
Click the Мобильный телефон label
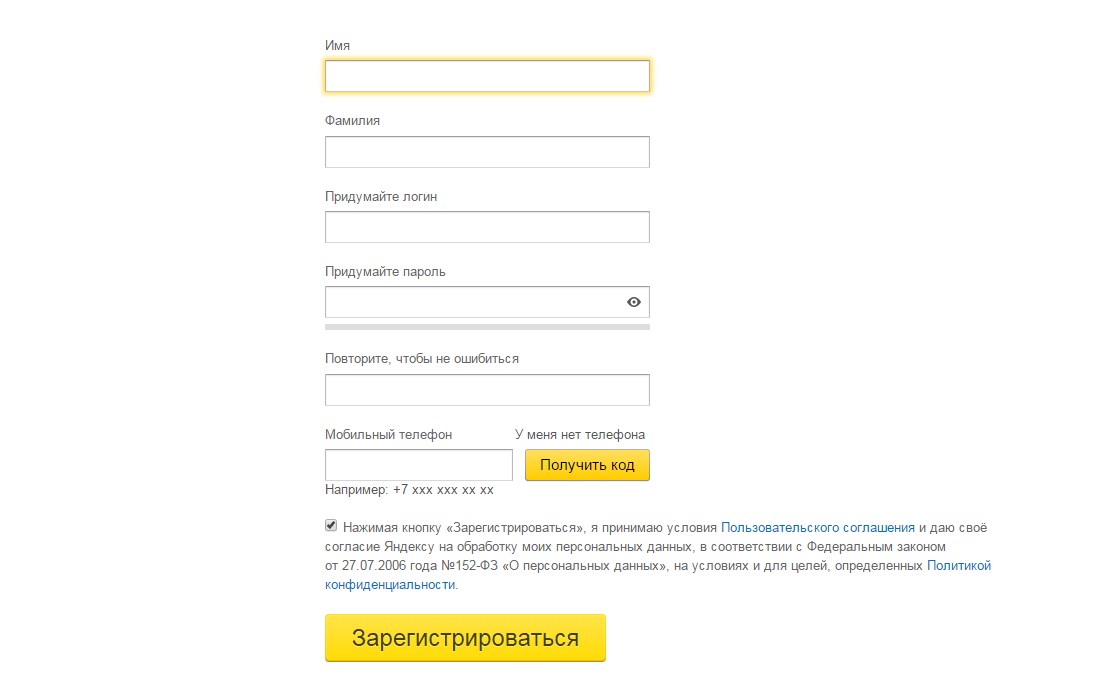pos(388,435)
